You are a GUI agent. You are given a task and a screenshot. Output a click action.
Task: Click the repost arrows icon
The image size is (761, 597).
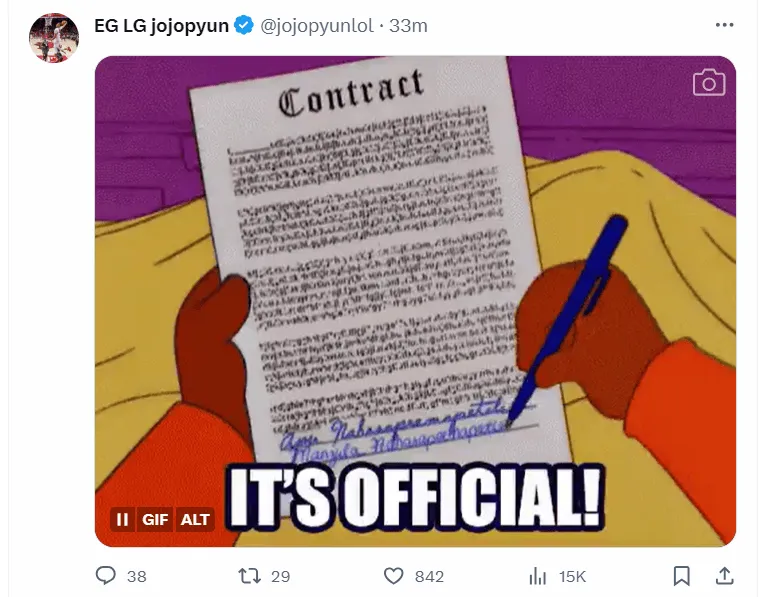[248, 576]
